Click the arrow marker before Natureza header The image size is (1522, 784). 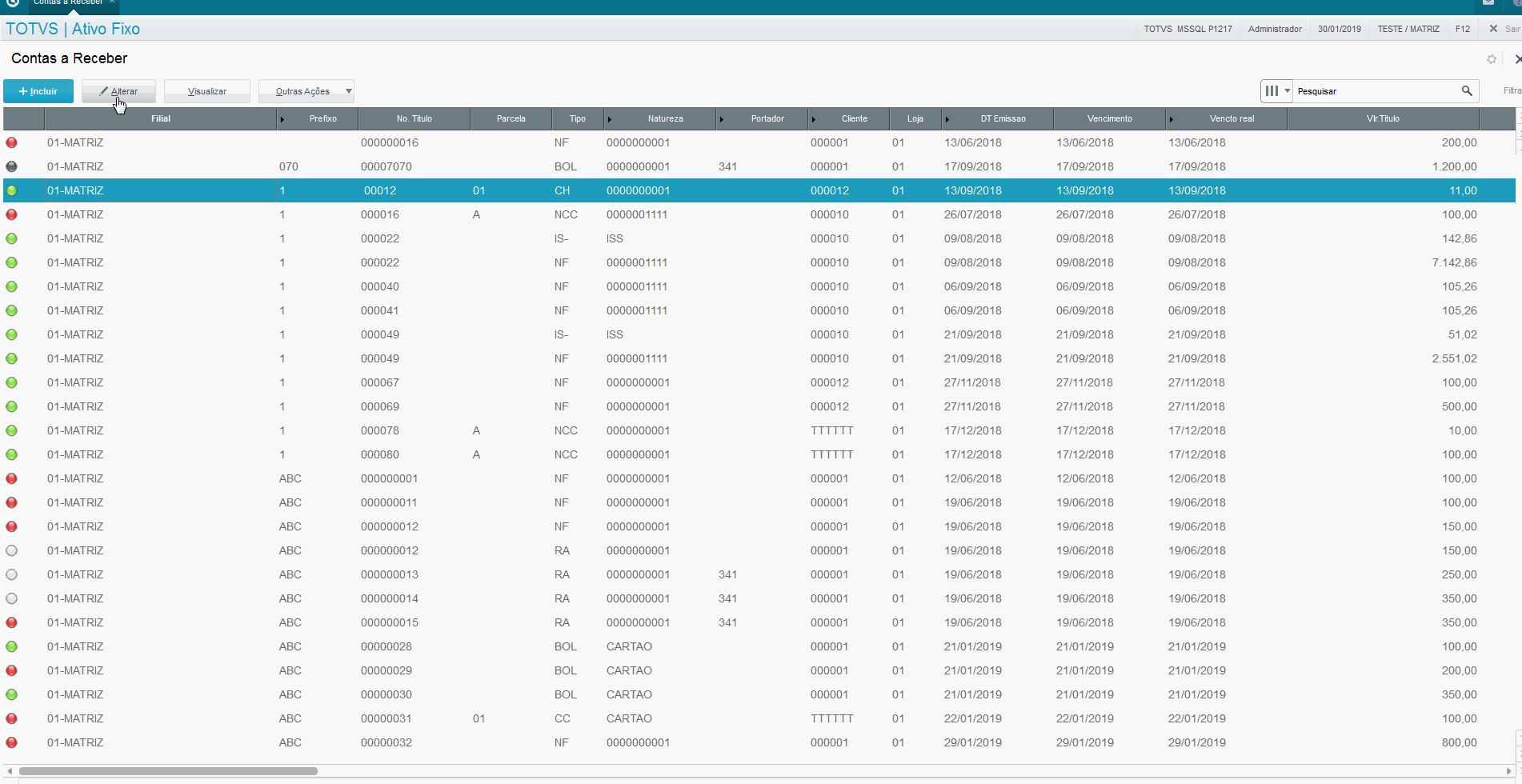(x=610, y=119)
